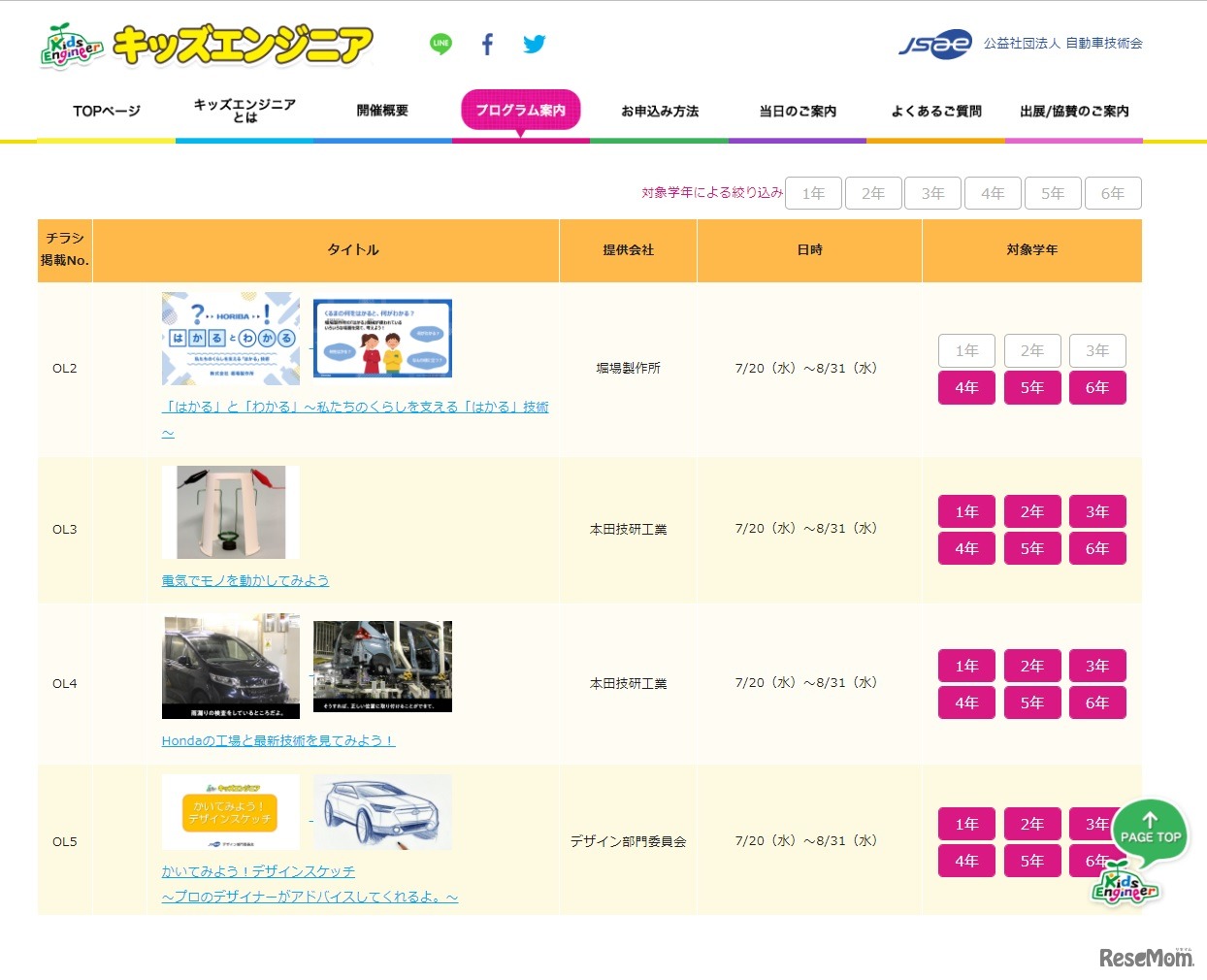Open the JSAE logo link
This screenshot has width=1207, height=980.
pyautogui.click(x=935, y=44)
